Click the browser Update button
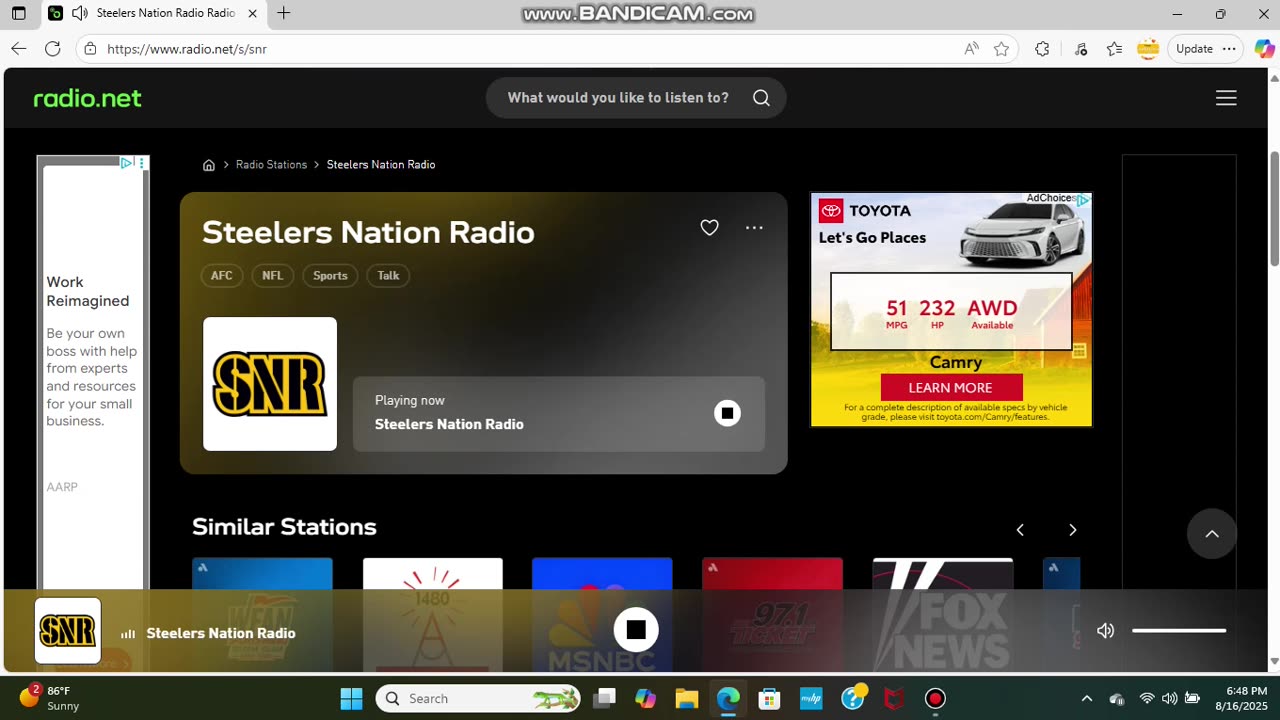Screen dimensions: 1280x720 pos(1206,49)
